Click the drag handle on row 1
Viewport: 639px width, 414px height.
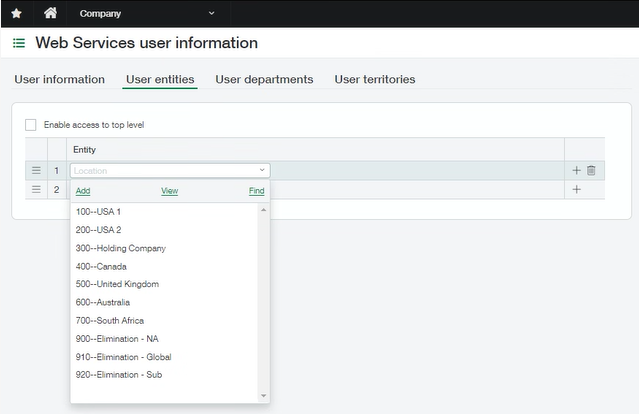click(x=36, y=170)
